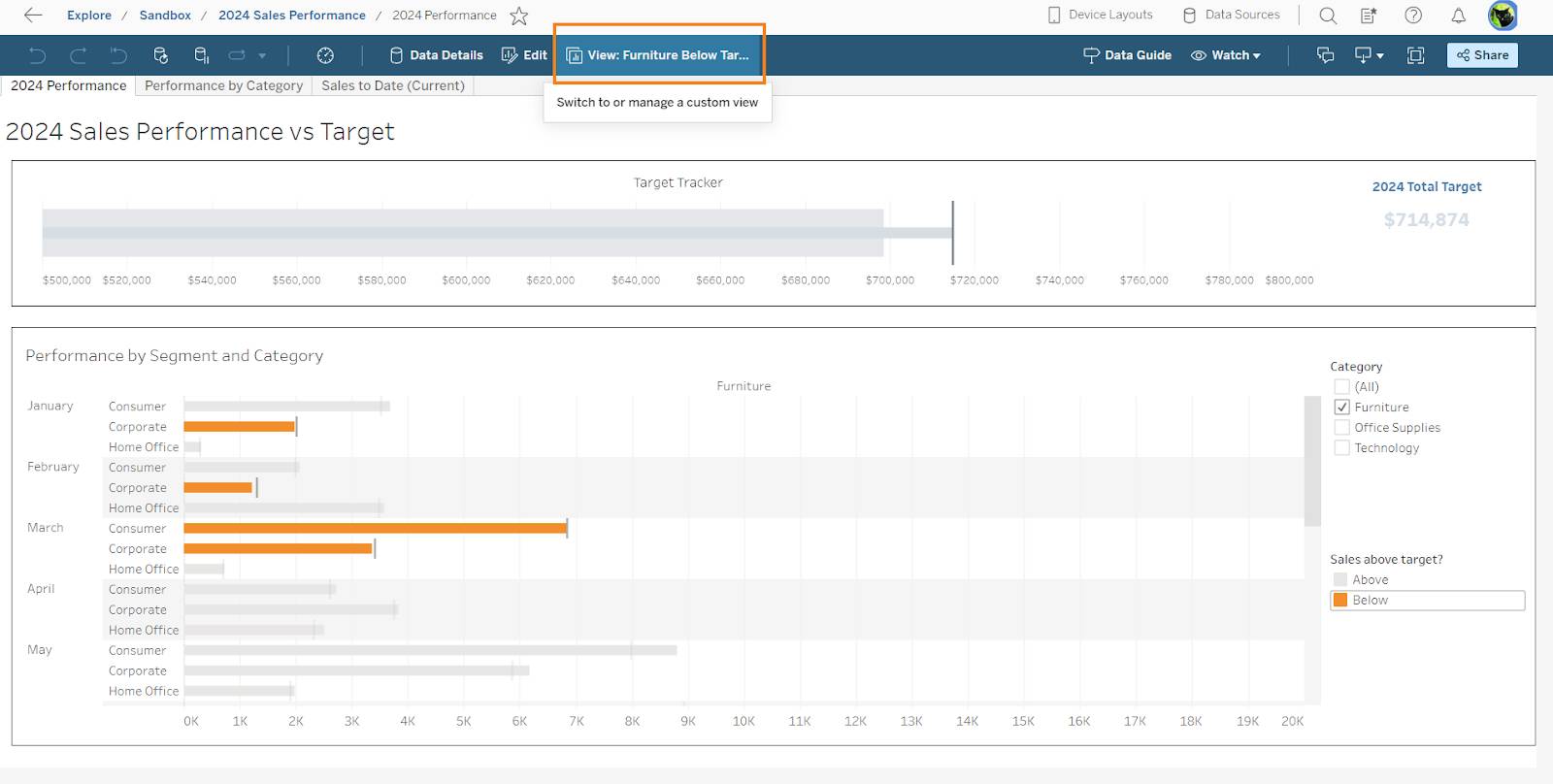
Task: Select the March Corporate orange bar
Action: pos(278,548)
